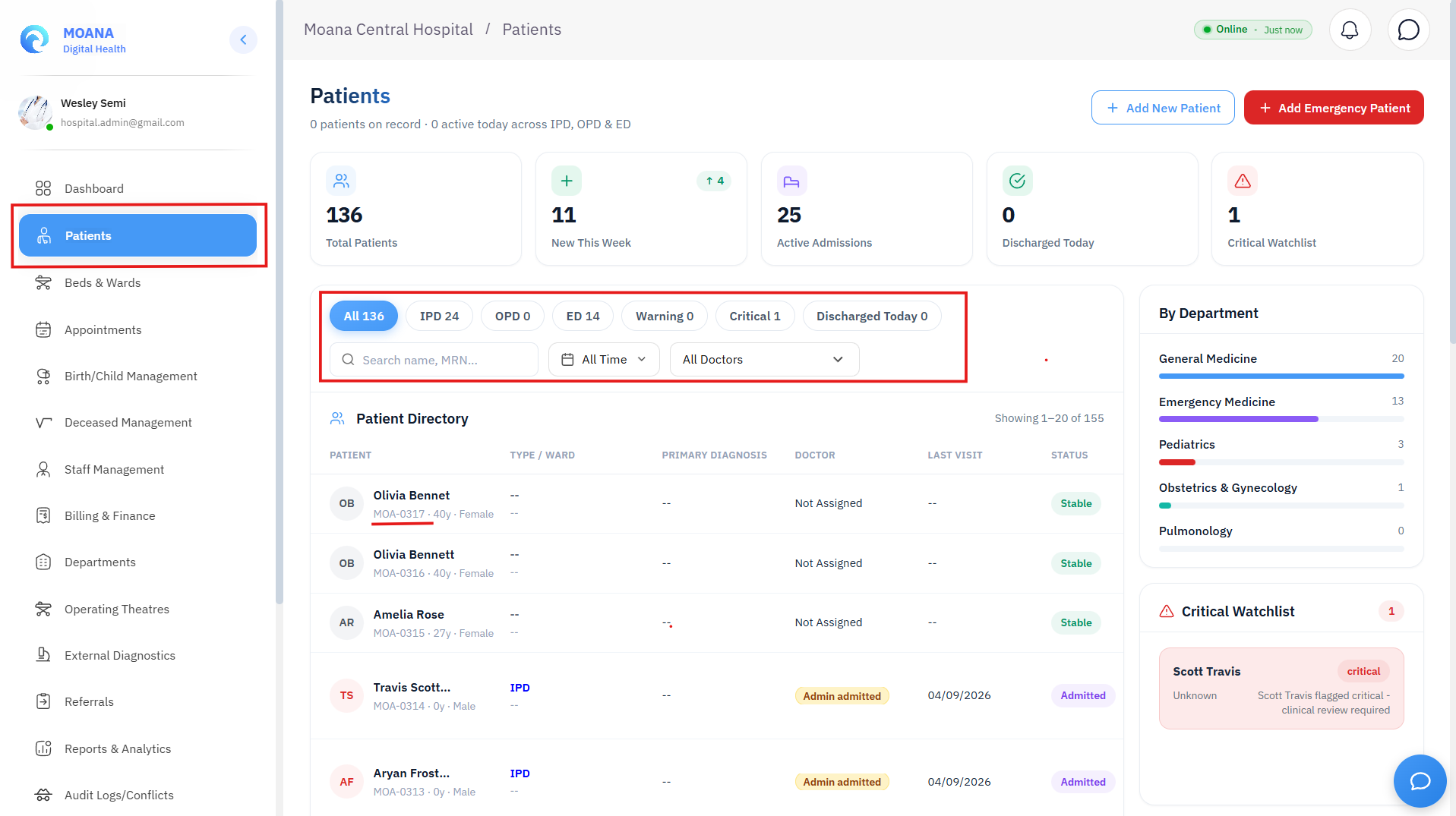
Task: Click the Deceased Management icon
Action: (43, 422)
